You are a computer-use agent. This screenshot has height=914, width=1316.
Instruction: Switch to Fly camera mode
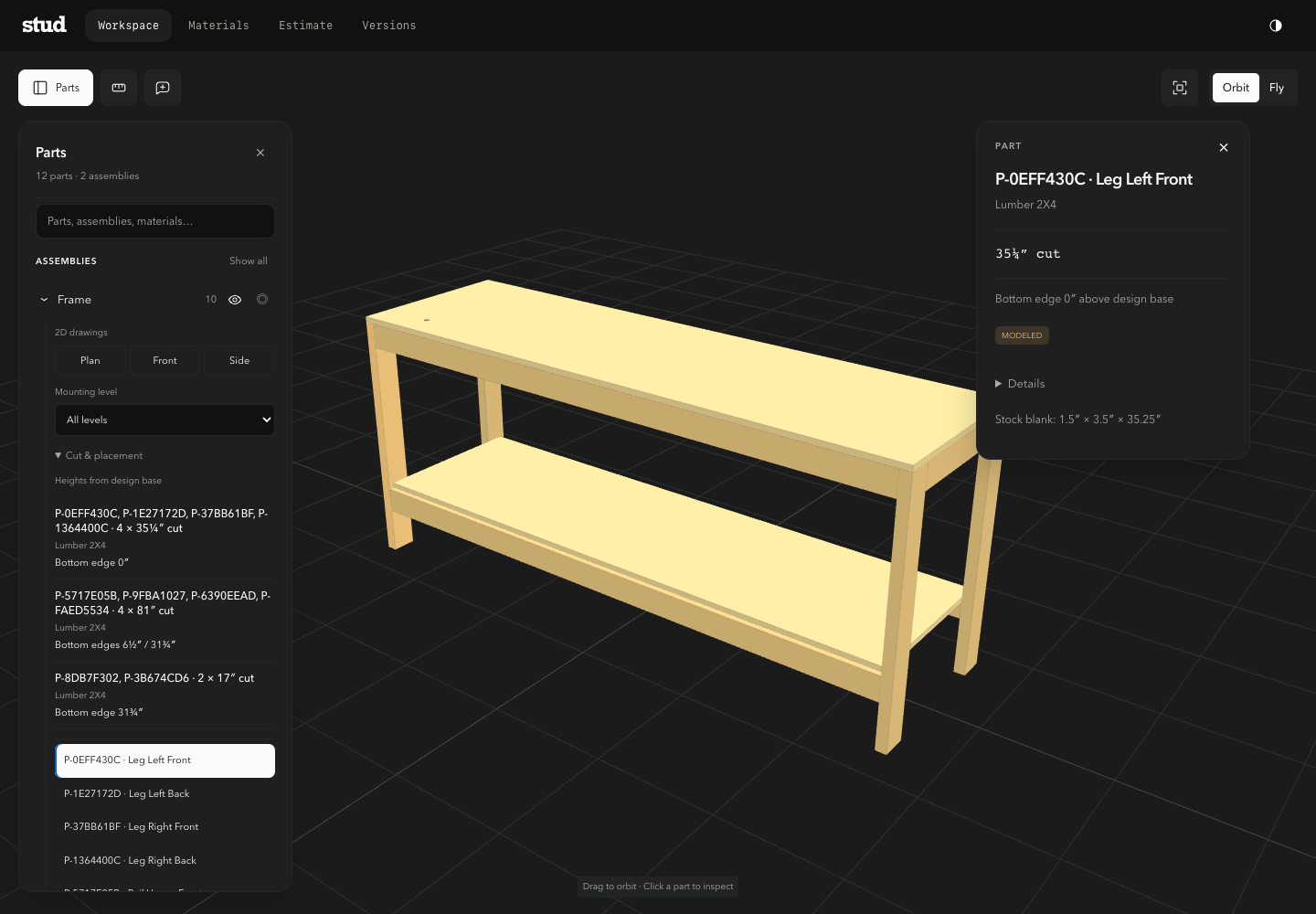[1277, 88]
